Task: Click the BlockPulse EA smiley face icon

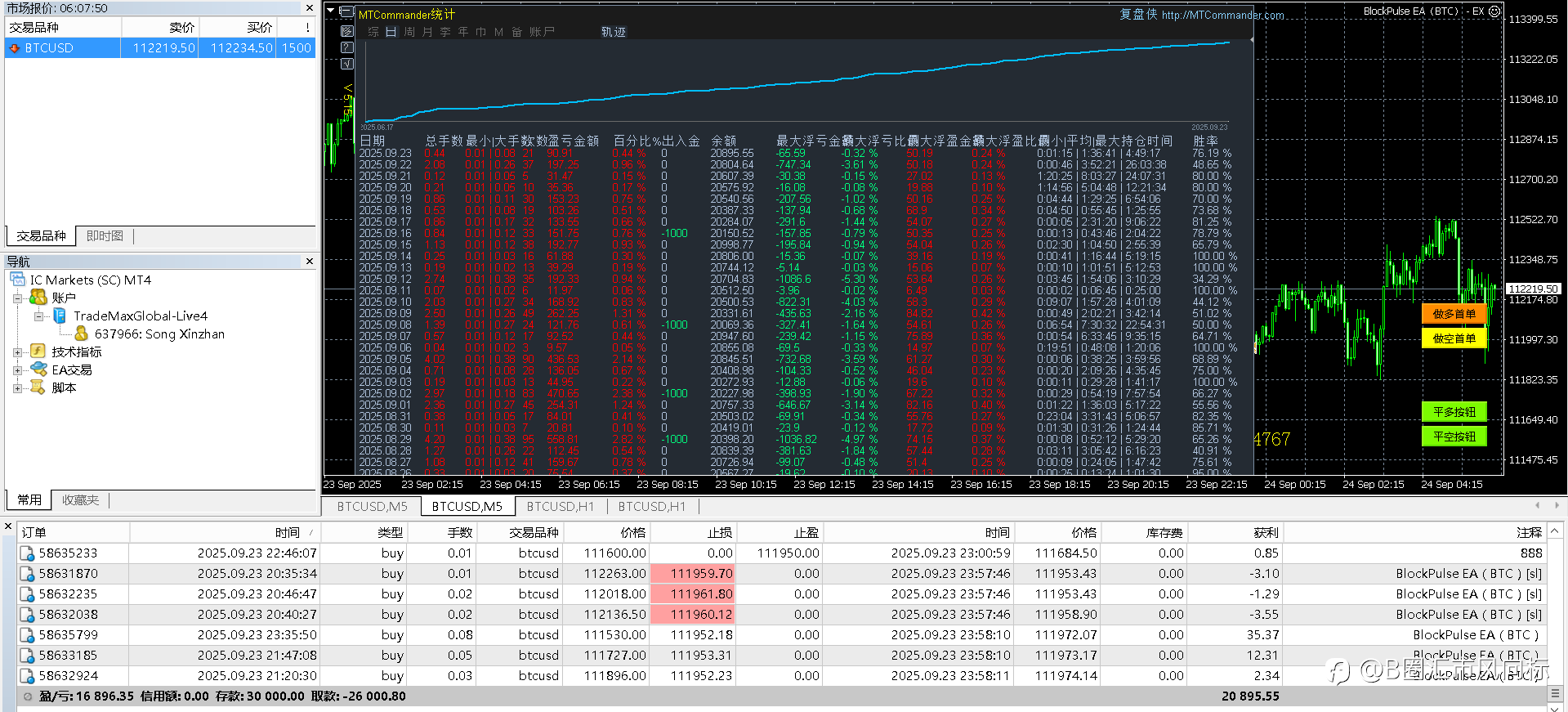Action: (x=1494, y=11)
